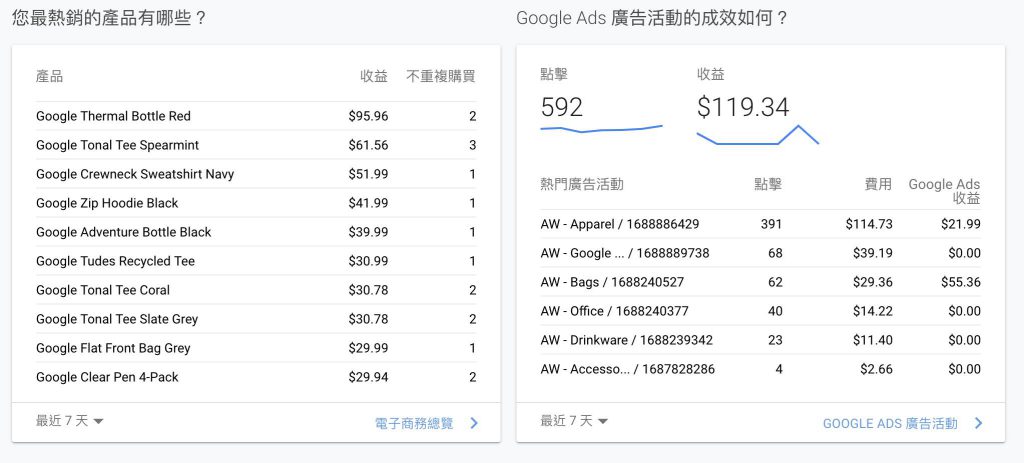
Task: Click the $114.73 cost value
Action: (x=869, y=224)
